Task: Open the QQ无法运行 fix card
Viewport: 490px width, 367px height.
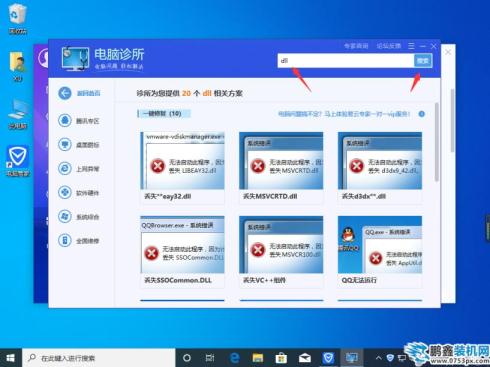Action: click(380, 251)
